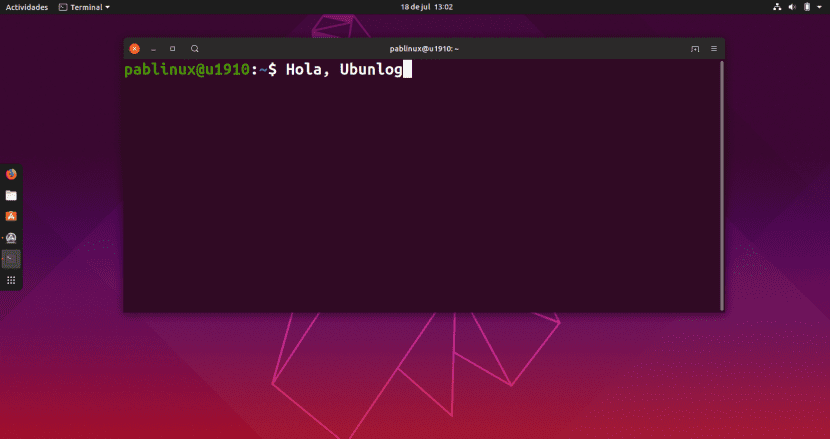The width and height of the screenshot is (830, 439).
Task: Launch Firefox from the dock
Action: (x=11, y=174)
